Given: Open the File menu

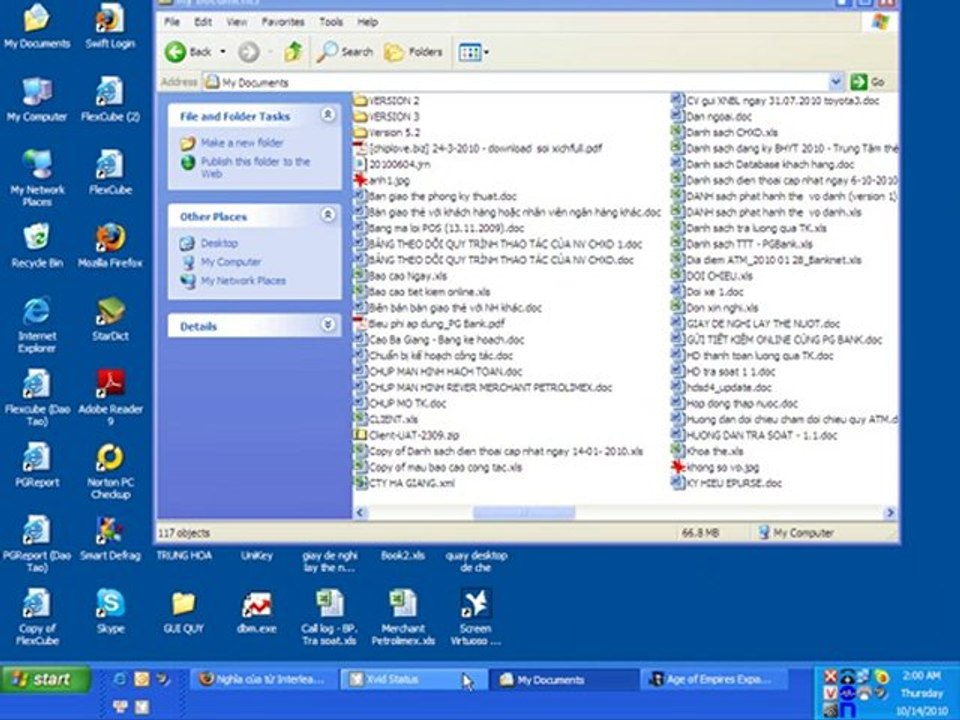Looking at the screenshot, I should coord(172,22).
